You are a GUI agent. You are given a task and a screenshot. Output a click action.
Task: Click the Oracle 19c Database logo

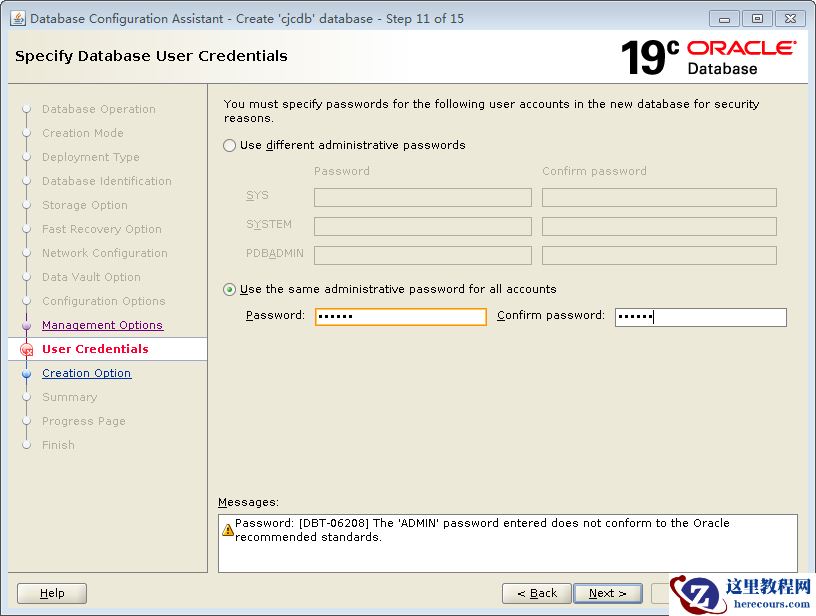pyautogui.click(x=708, y=57)
